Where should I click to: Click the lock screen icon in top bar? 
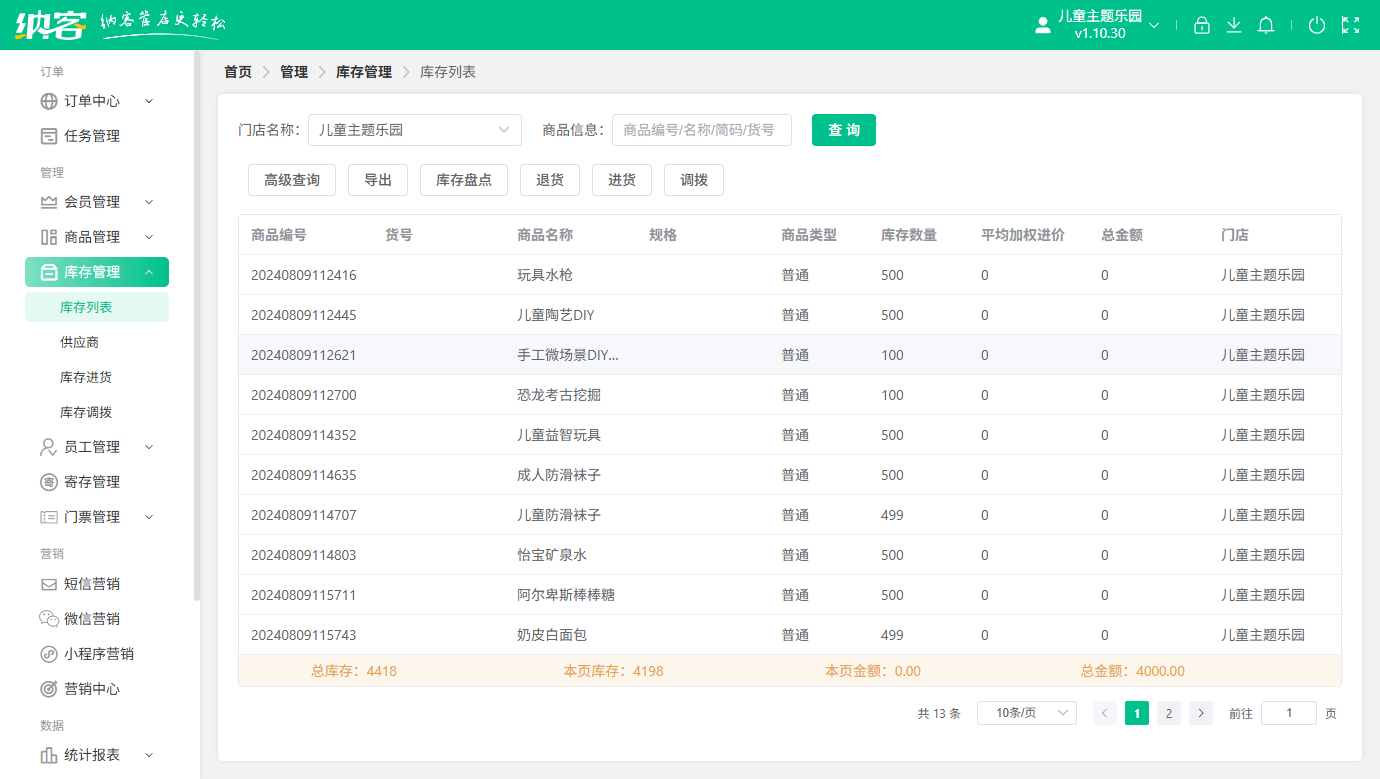tap(1202, 24)
